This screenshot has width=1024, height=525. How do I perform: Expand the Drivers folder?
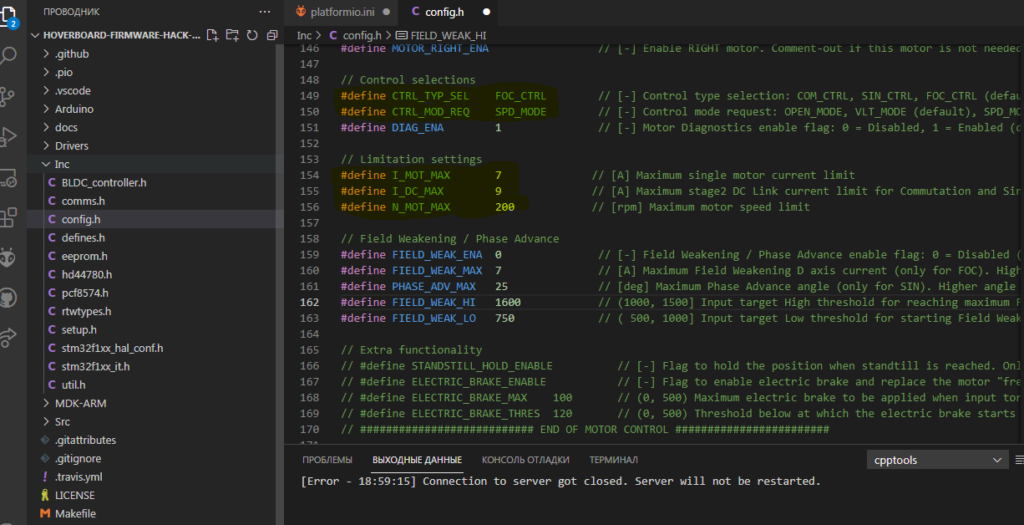click(71, 146)
